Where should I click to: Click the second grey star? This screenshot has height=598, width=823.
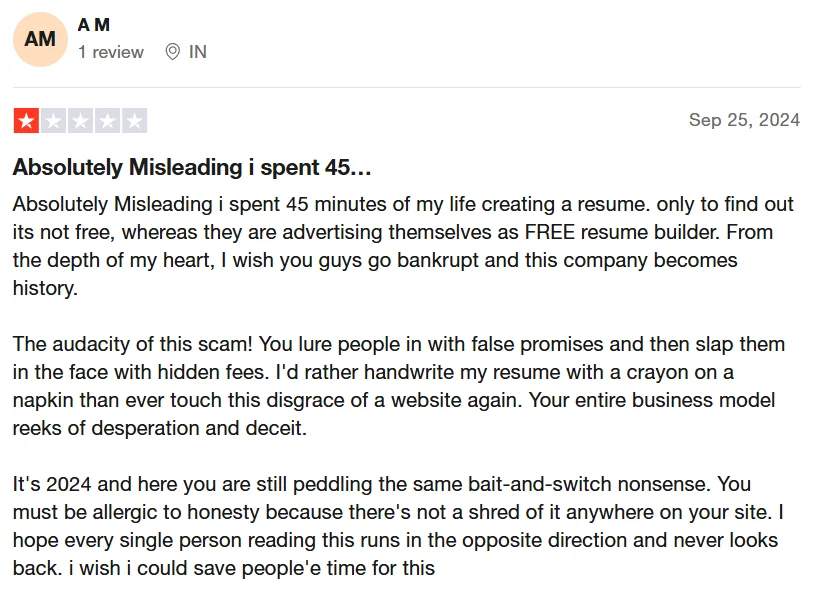click(54, 121)
